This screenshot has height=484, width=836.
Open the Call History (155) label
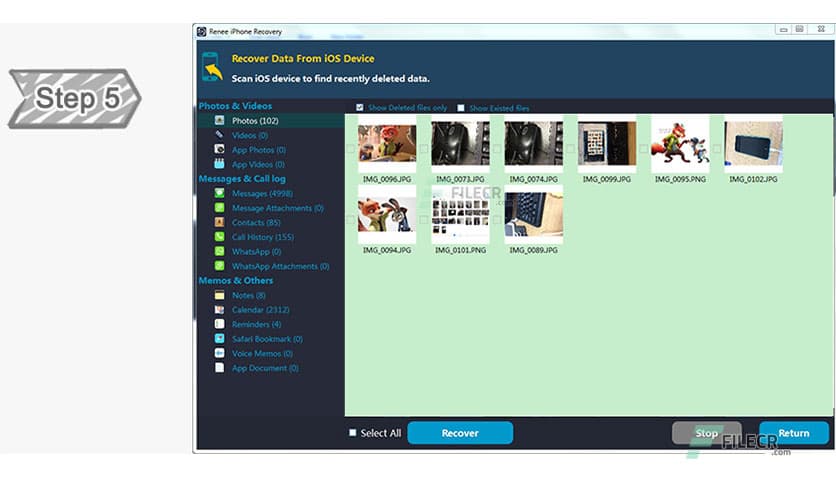[x=263, y=237]
